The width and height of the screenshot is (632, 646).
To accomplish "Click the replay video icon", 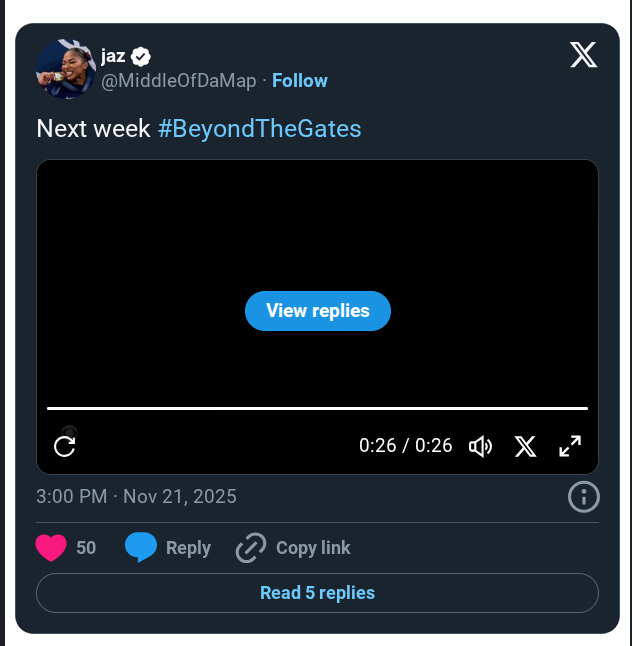I will [65, 446].
